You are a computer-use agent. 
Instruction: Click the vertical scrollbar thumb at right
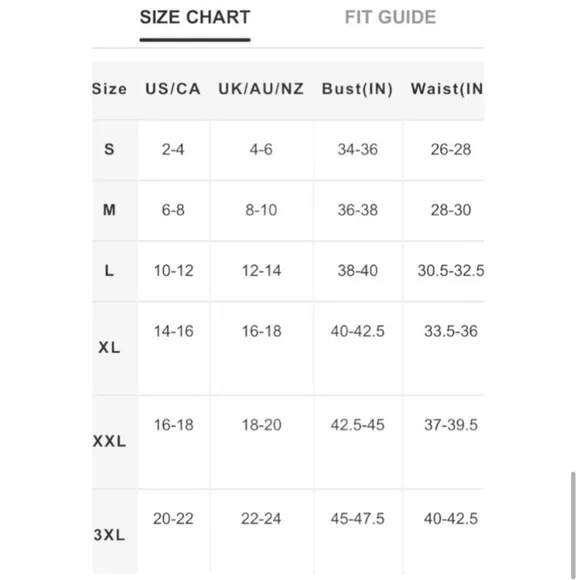[x=573, y=523]
